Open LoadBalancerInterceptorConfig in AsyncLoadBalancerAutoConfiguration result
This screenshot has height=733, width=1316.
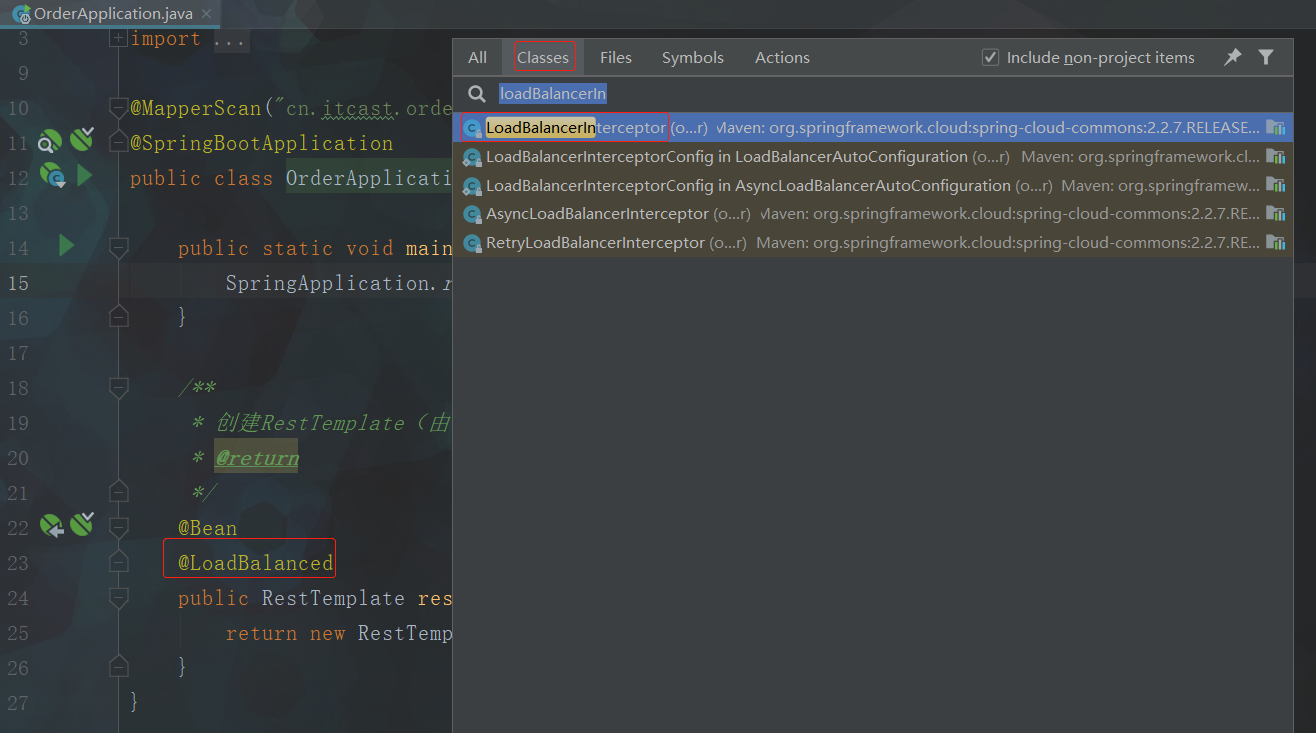pyautogui.click(x=872, y=186)
